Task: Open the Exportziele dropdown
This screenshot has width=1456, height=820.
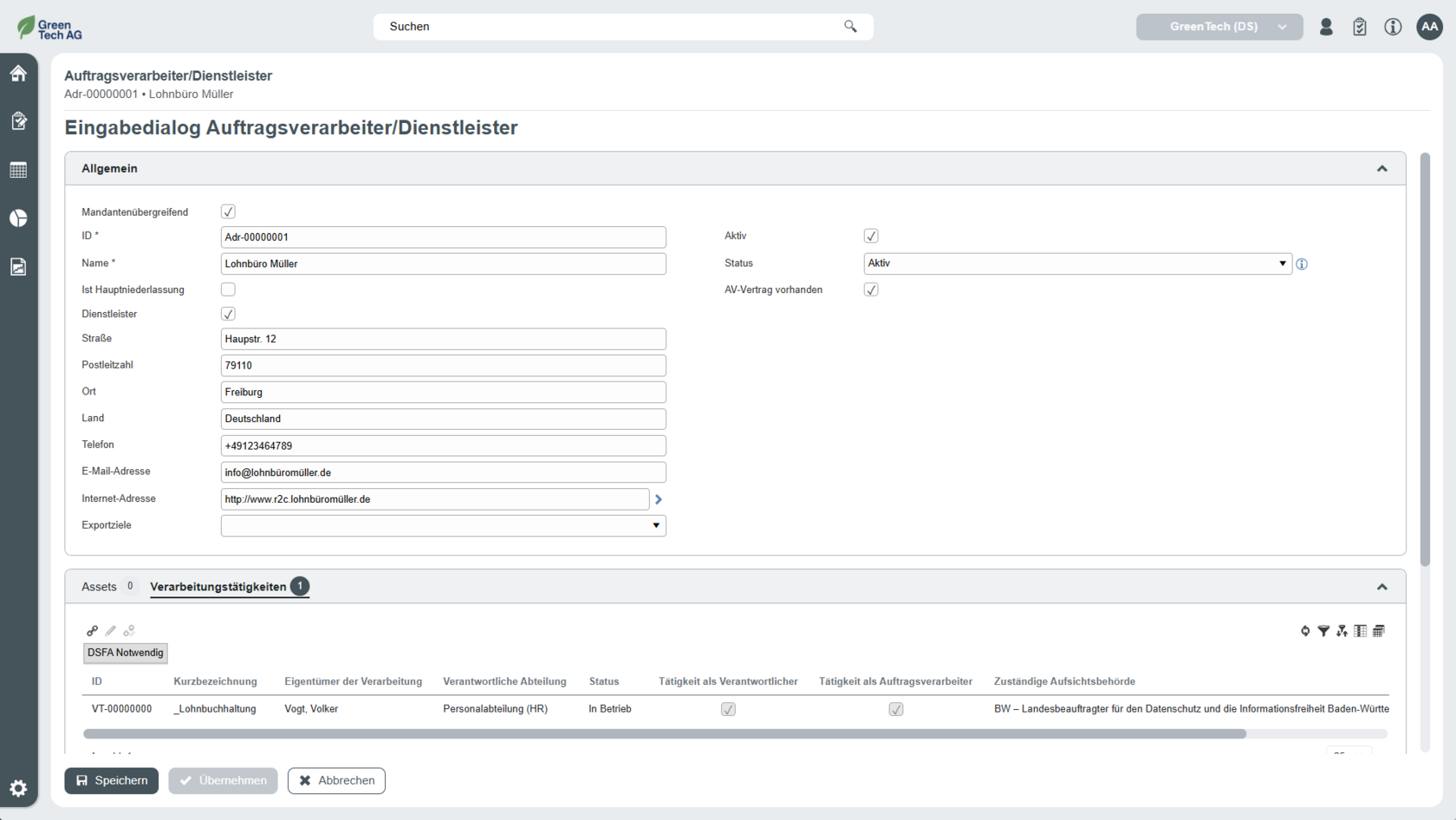Action: pos(443,525)
